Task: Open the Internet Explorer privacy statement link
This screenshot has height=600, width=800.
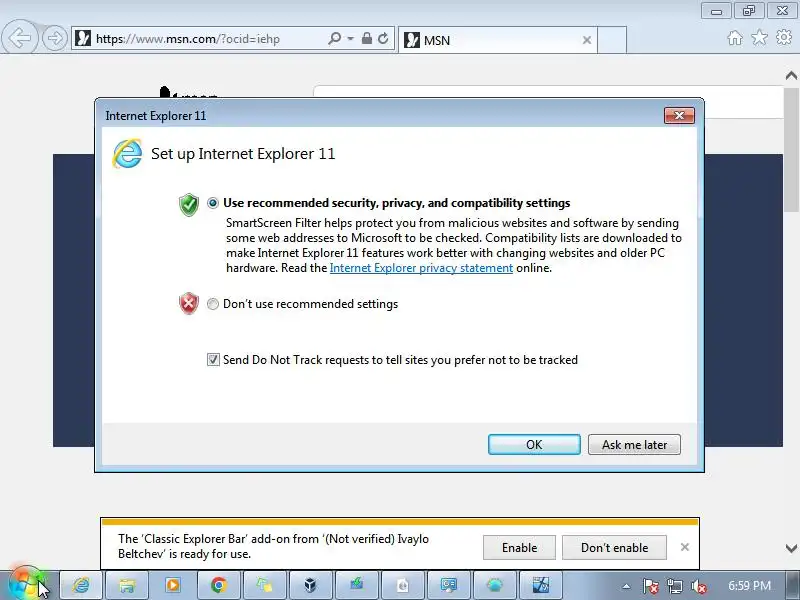Action: coord(421,268)
